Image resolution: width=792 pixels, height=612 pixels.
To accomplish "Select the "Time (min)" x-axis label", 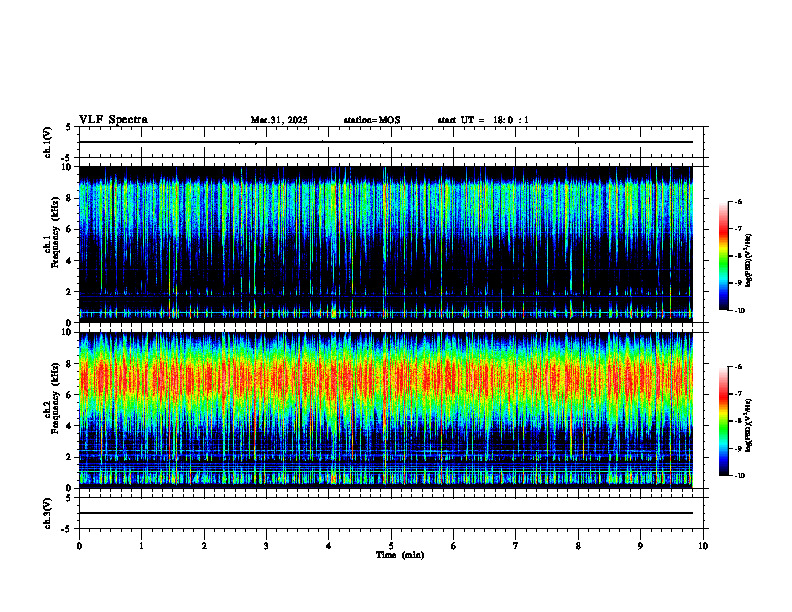I will click(x=400, y=555).
